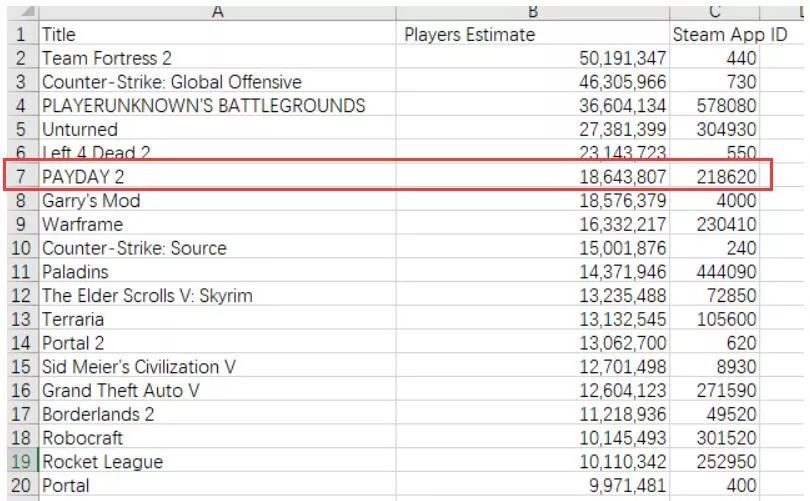Select the Rocket League title cell
This screenshot has height=501, width=810.
pos(217,462)
